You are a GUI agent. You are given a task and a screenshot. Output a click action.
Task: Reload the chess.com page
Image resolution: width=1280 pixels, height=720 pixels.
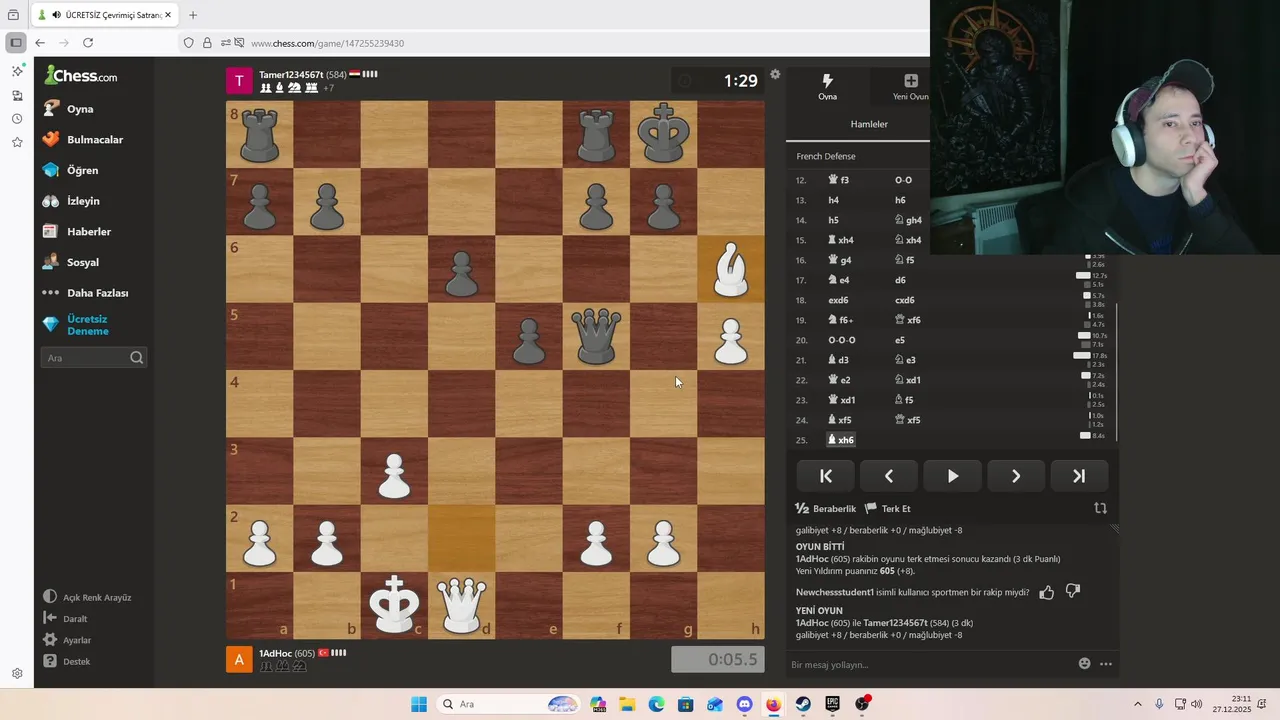pyautogui.click(x=88, y=43)
